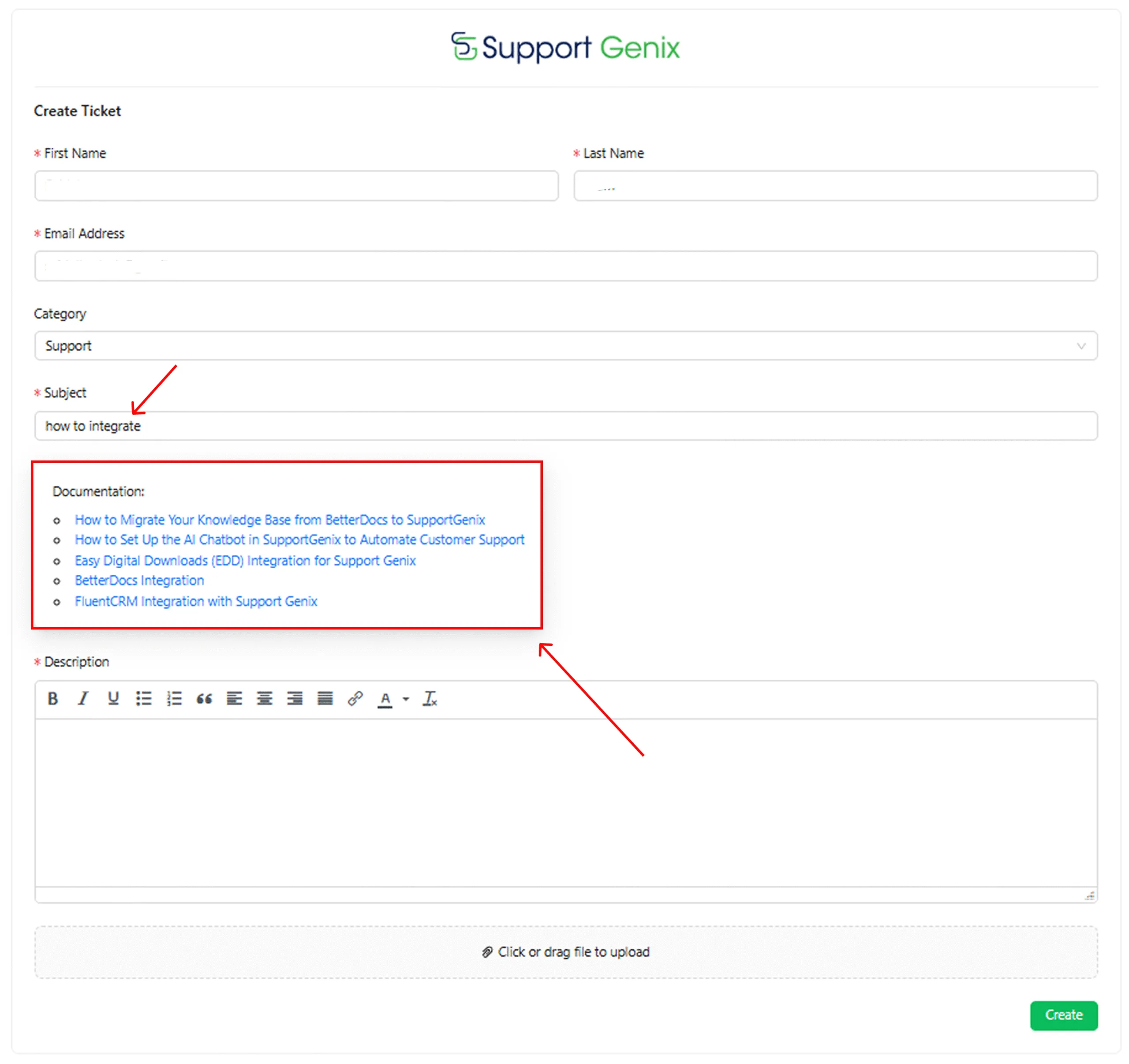Click the file upload drop area

pos(566,952)
